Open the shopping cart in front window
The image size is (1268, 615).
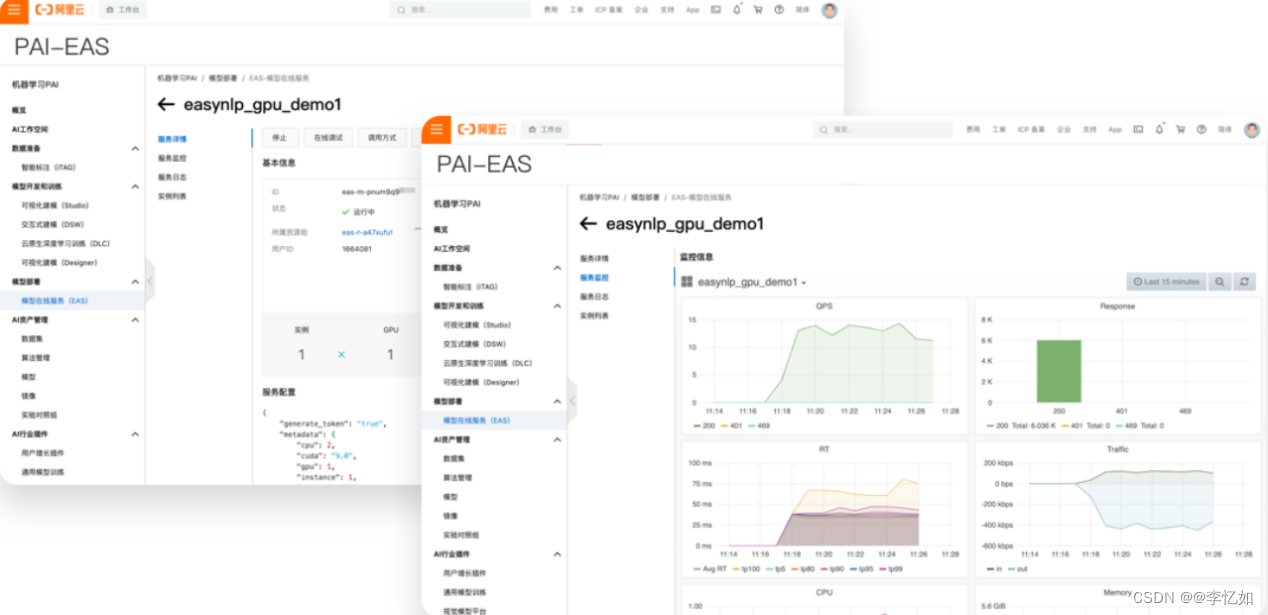pos(1180,129)
